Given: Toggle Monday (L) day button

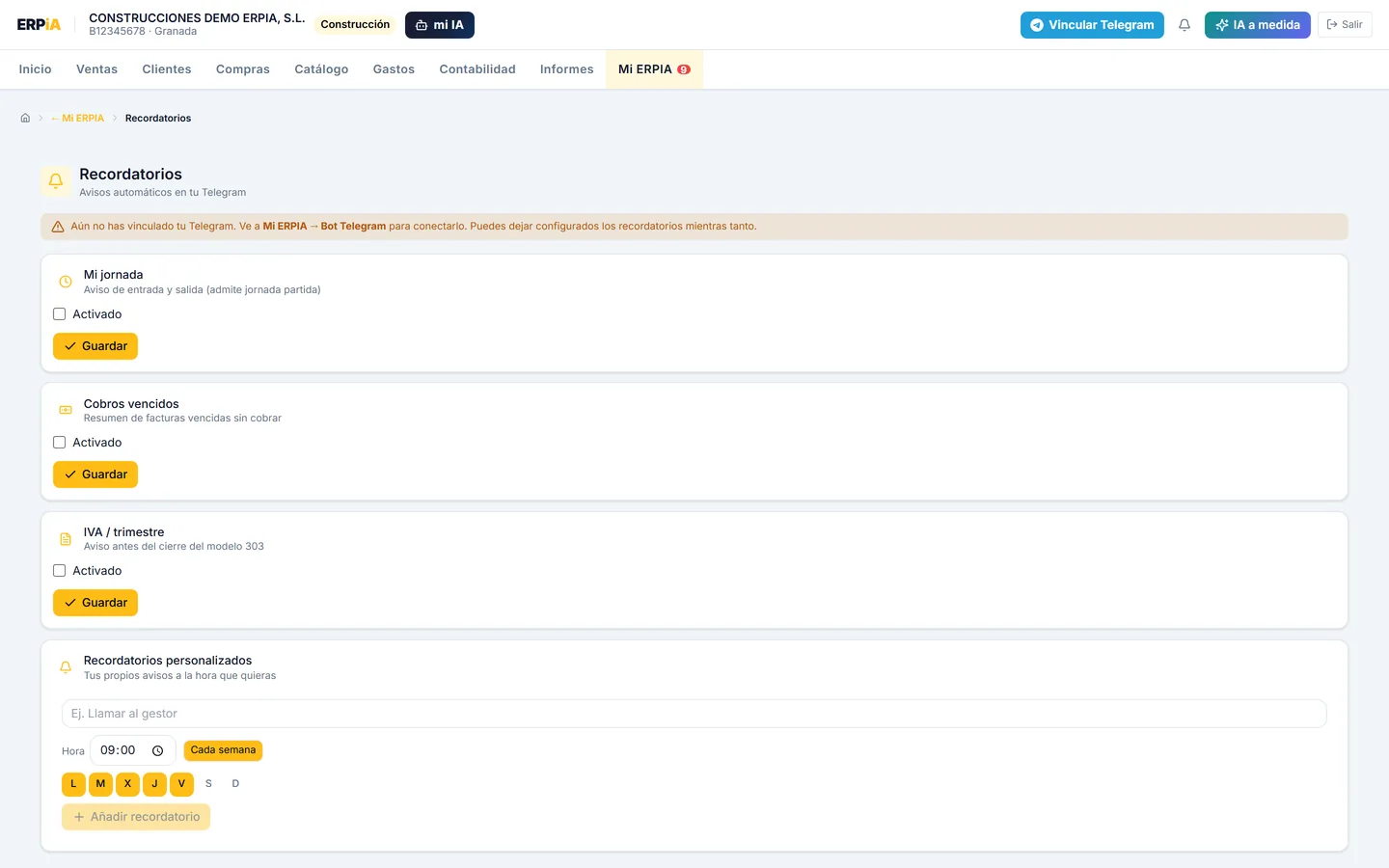Looking at the screenshot, I should click(73, 784).
